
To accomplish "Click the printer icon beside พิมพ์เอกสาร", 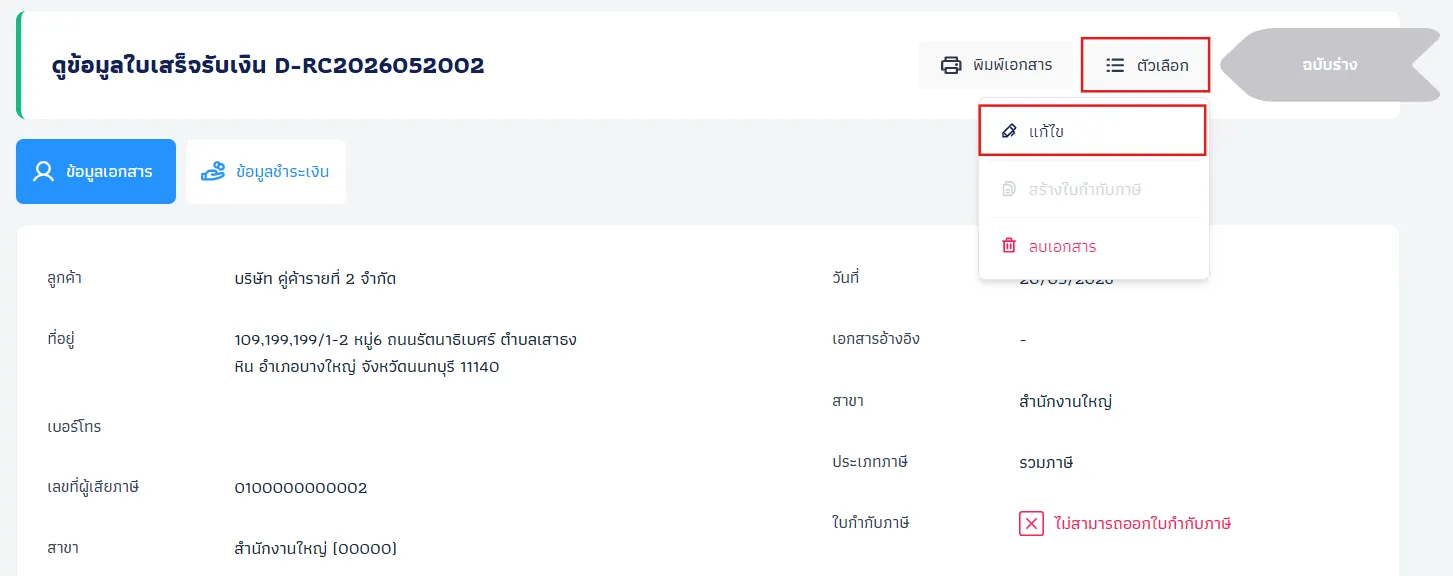I will tap(950, 65).
